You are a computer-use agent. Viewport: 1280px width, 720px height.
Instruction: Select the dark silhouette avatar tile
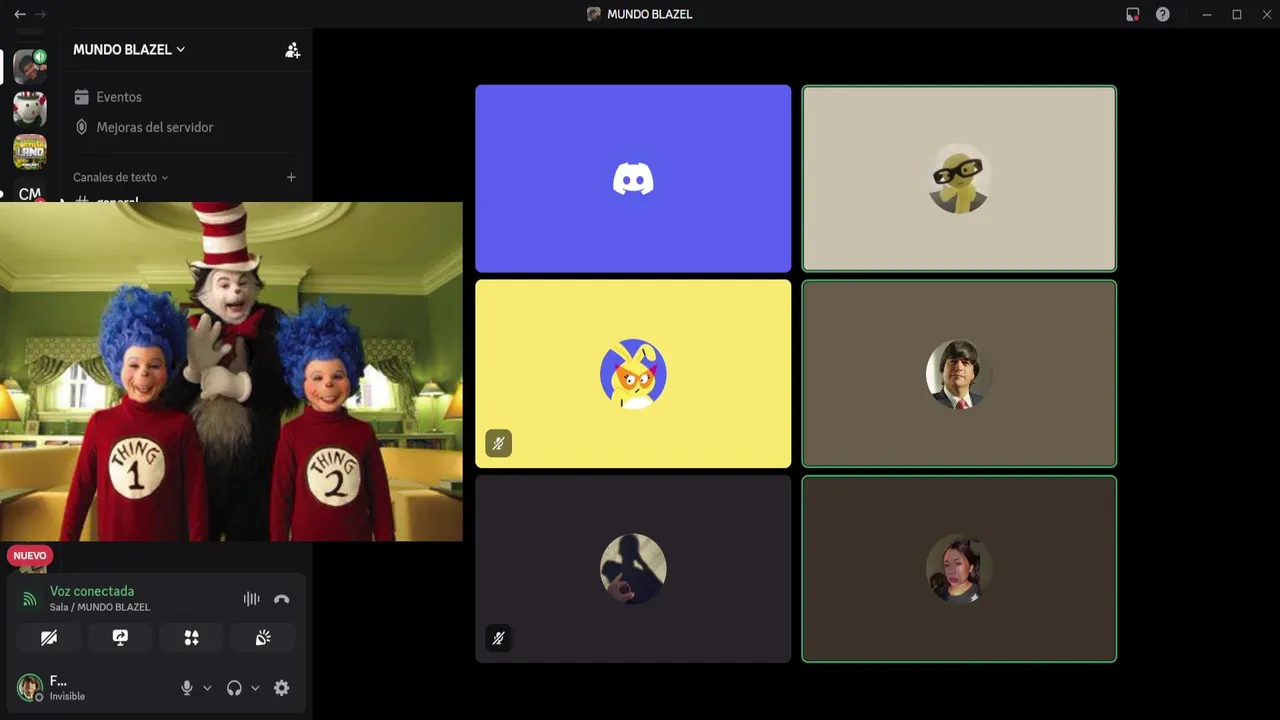[633, 568]
